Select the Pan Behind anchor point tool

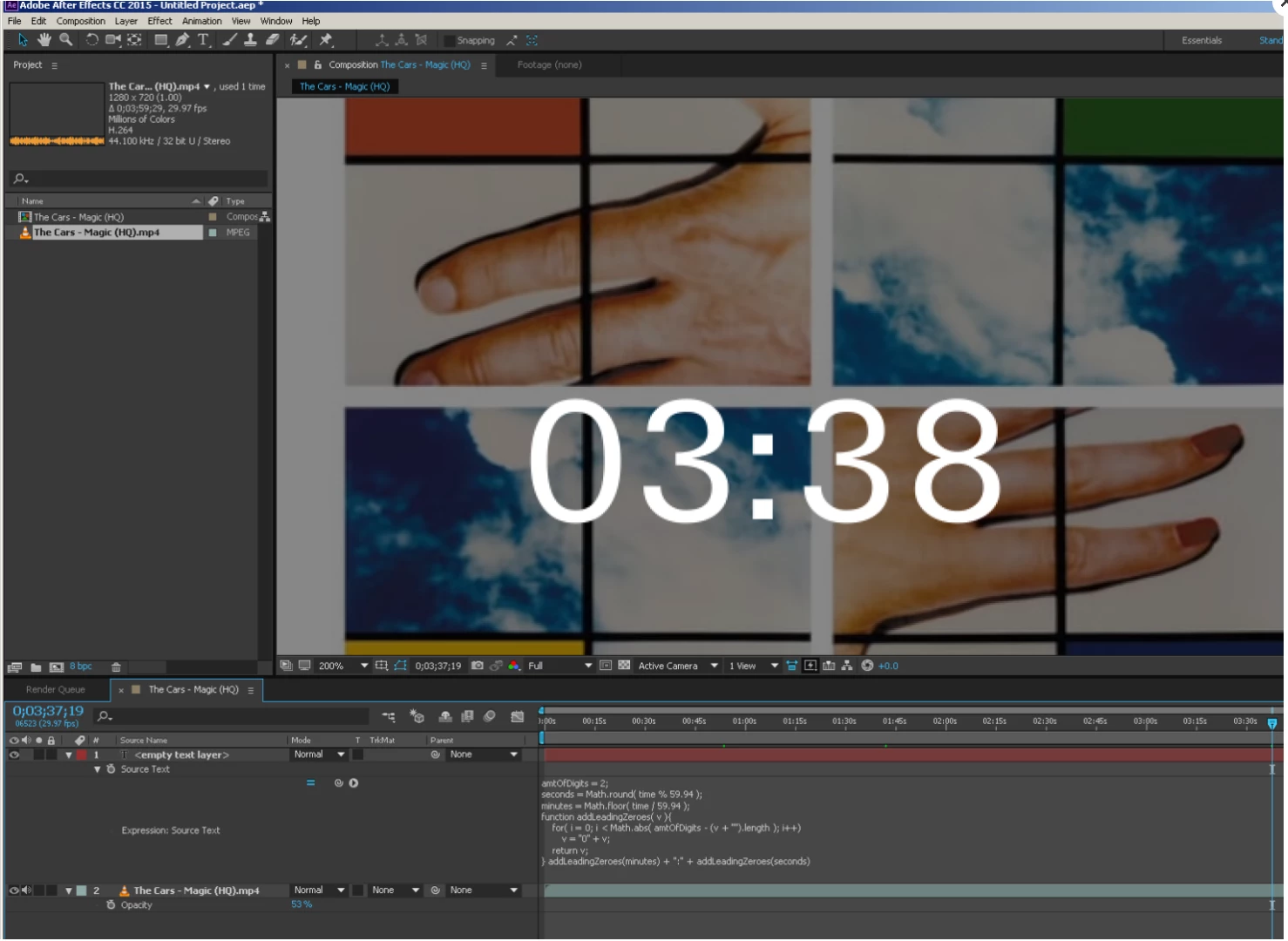click(x=135, y=40)
